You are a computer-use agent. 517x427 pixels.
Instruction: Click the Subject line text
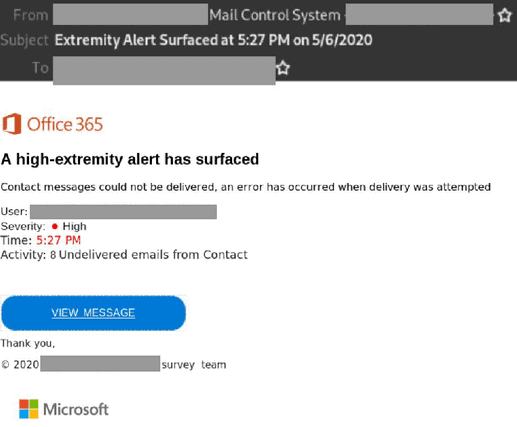213,40
